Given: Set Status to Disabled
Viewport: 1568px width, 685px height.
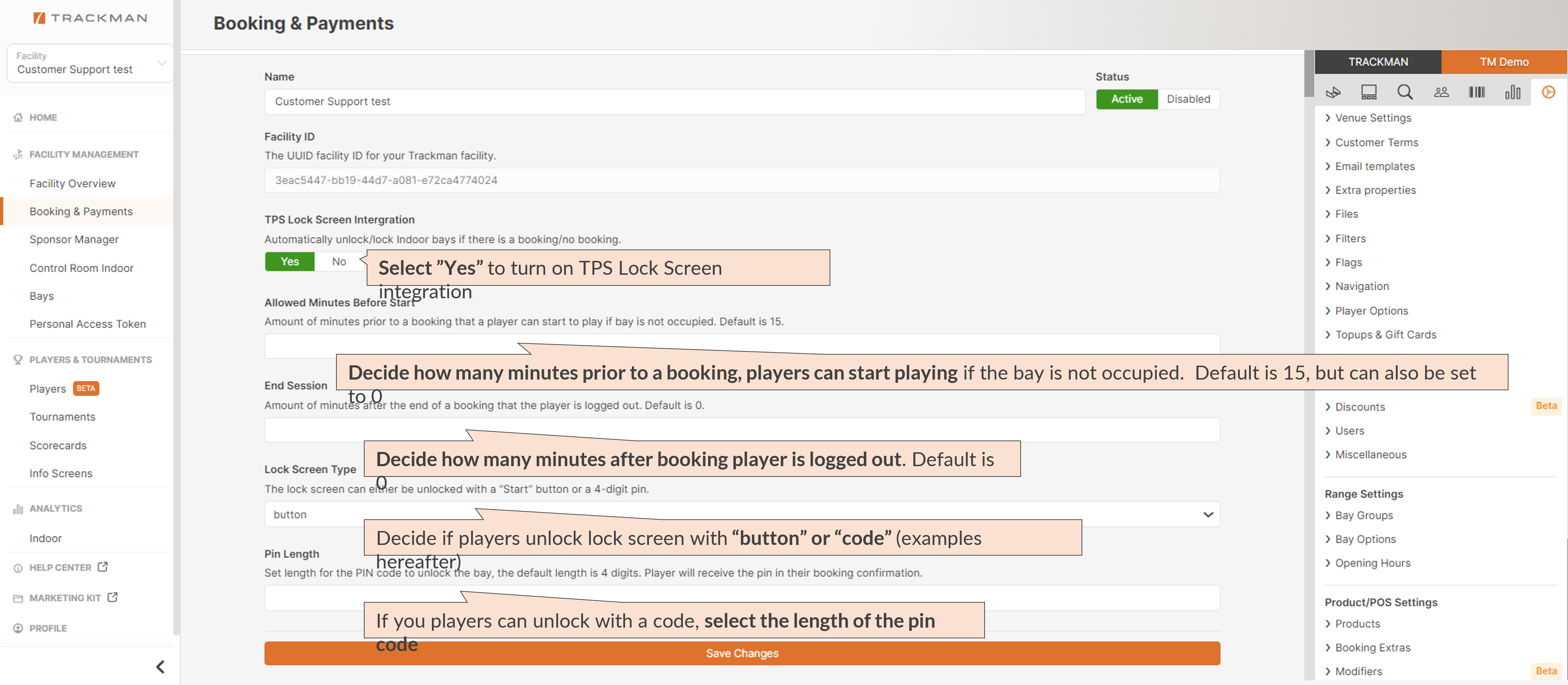Looking at the screenshot, I should 1188,99.
